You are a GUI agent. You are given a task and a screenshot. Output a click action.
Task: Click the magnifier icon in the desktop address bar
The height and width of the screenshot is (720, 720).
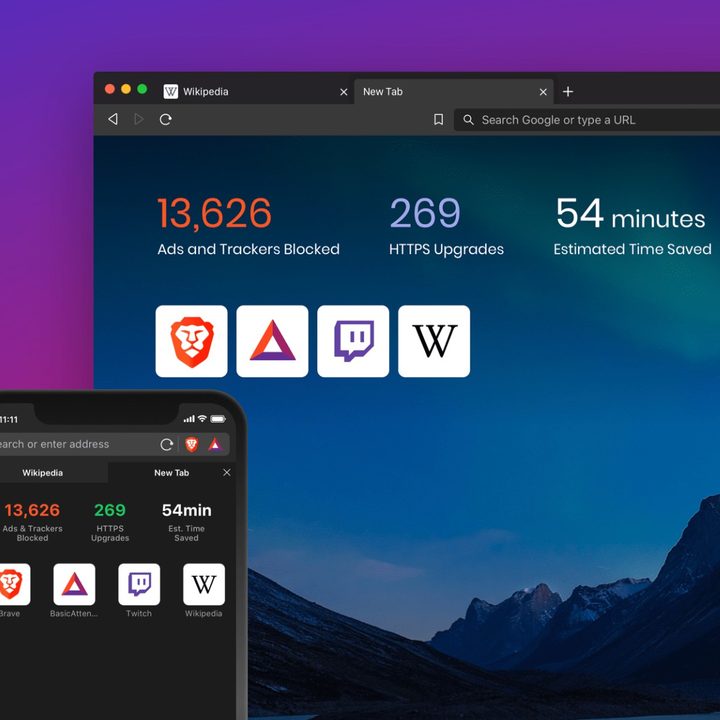coord(468,120)
